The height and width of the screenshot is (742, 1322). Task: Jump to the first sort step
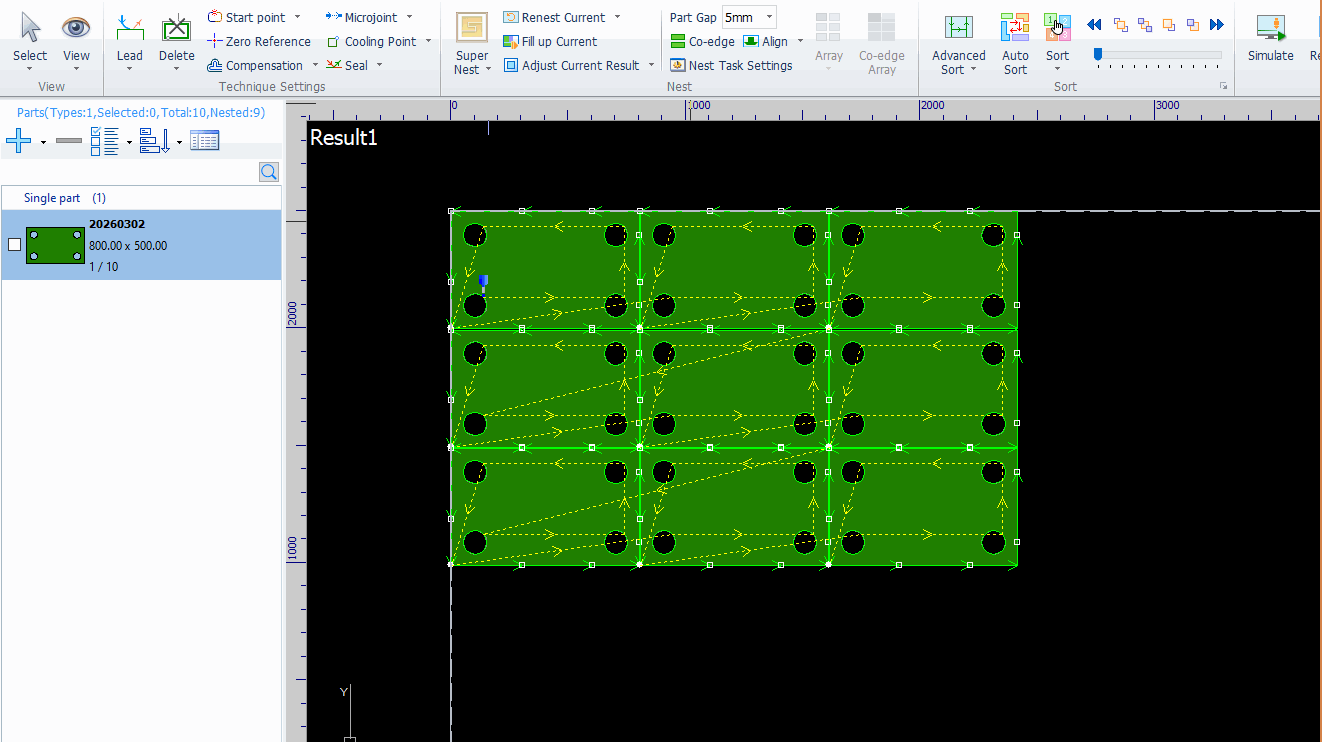(x=1094, y=25)
